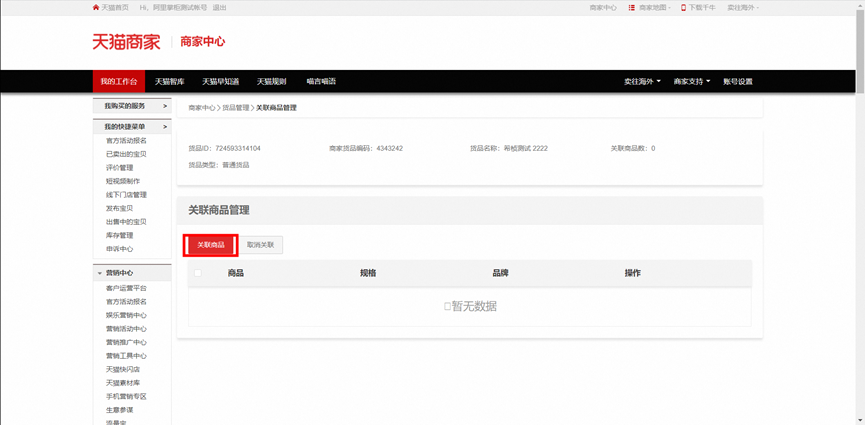Screen dimensions: 865x425
Task: Click the 取消关联 button
Action: point(260,245)
